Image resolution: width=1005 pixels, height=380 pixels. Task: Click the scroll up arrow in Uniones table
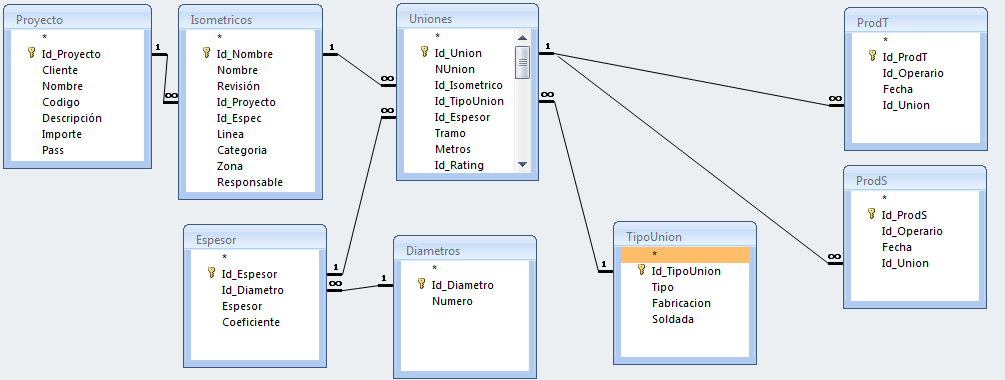(x=522, y=37)
